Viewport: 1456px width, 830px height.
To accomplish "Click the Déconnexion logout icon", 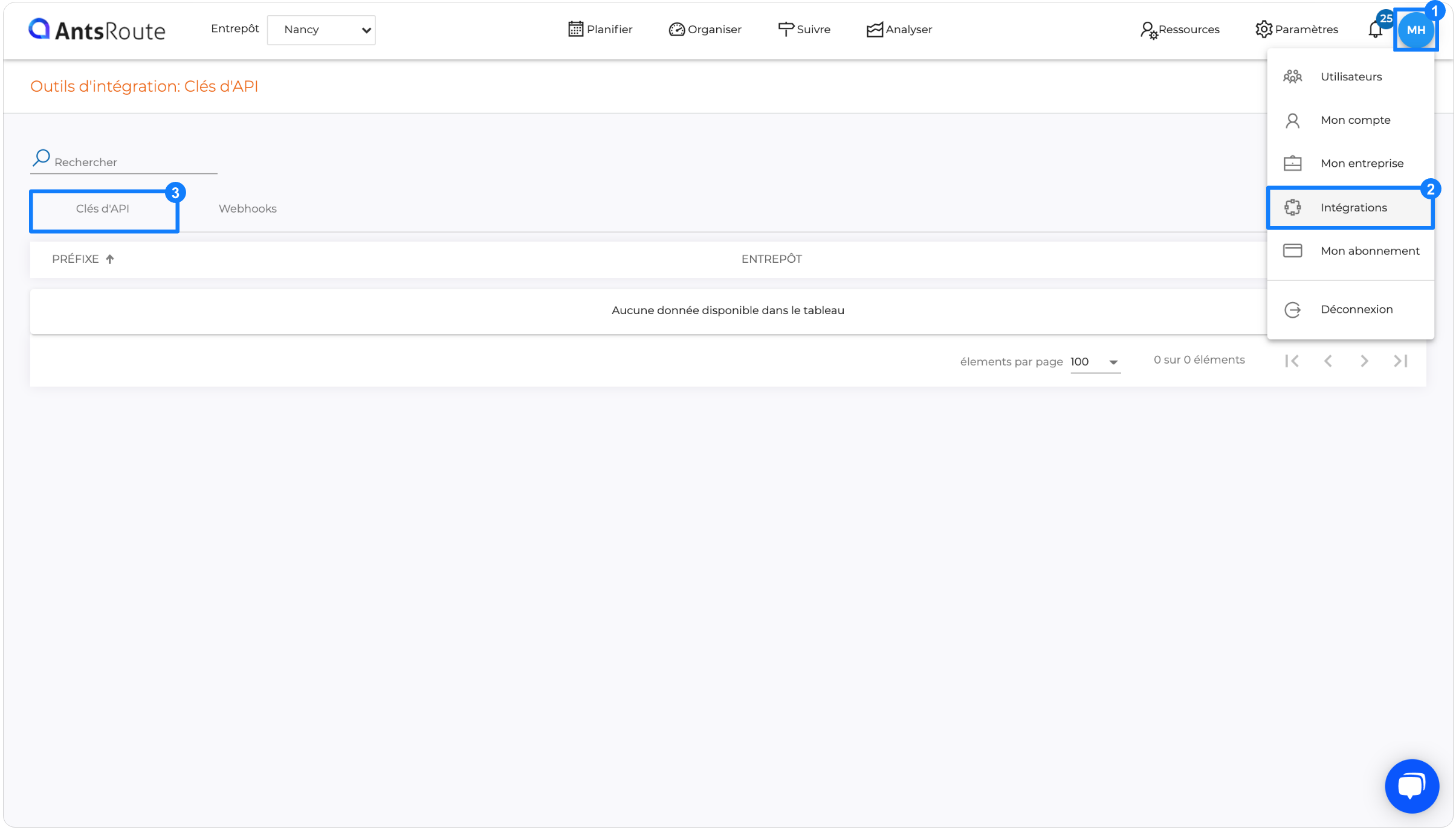I will 1292,310.
